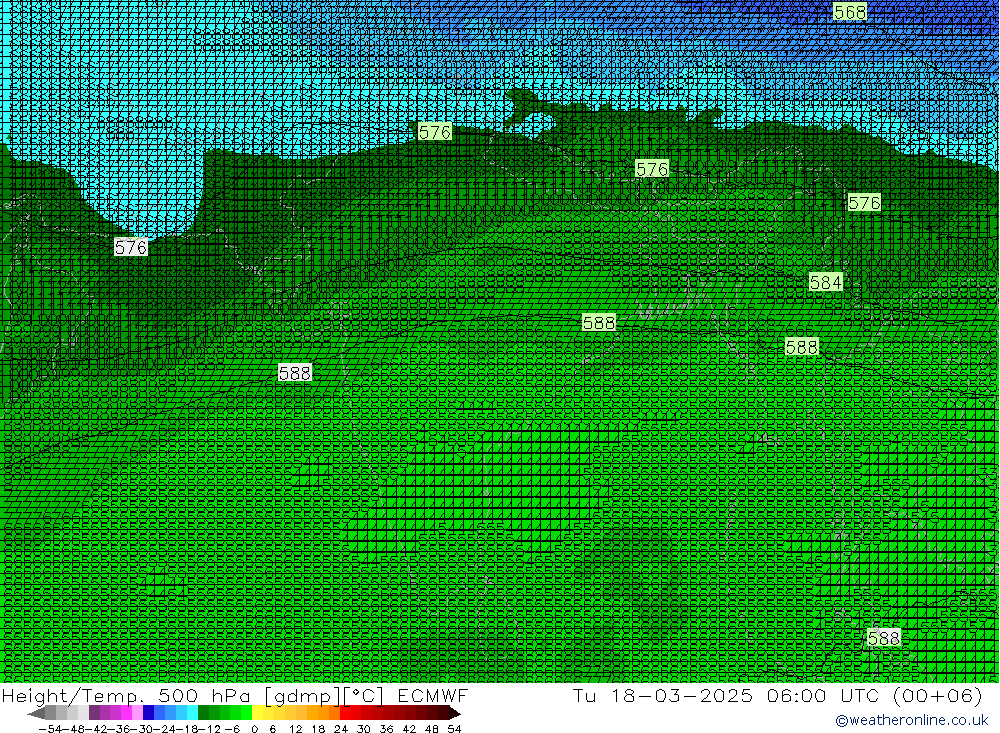Open the weatheronline.co.uk copyright link

point(912,720)
